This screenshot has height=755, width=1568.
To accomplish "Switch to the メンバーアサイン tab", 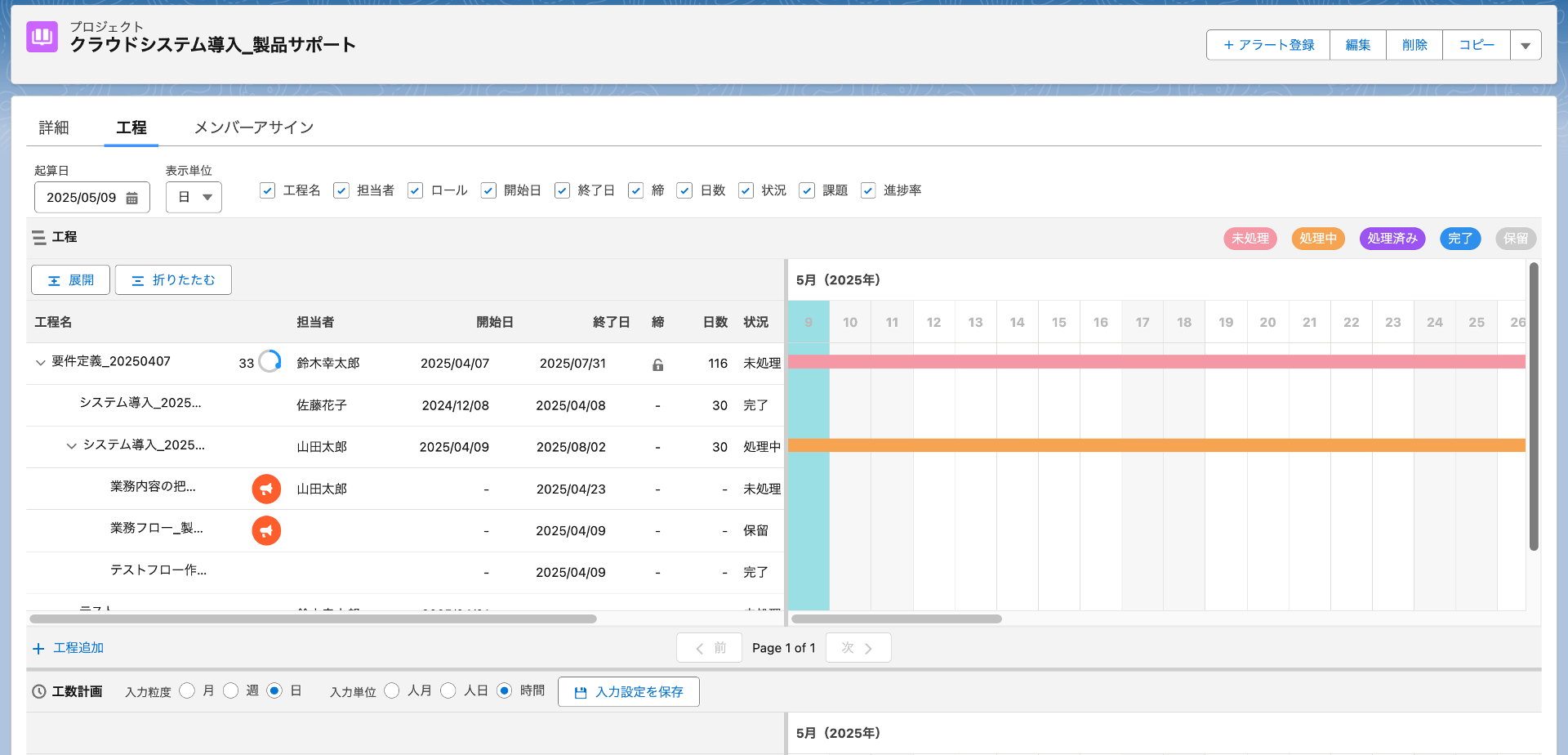I will click(x=253, y=127).
